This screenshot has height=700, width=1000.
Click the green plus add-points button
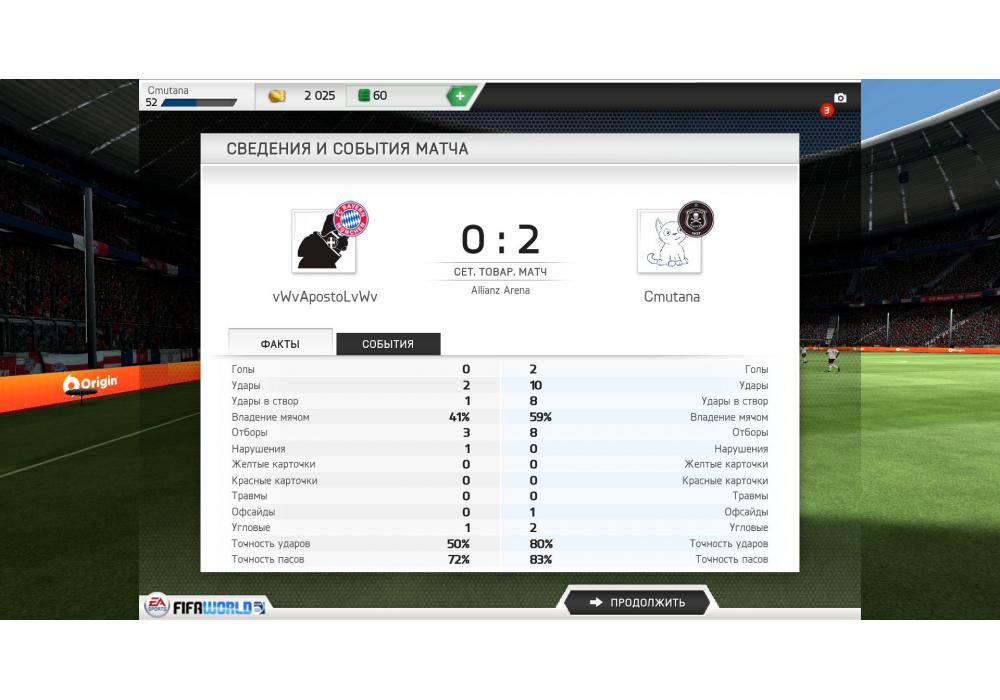[460, 96]
